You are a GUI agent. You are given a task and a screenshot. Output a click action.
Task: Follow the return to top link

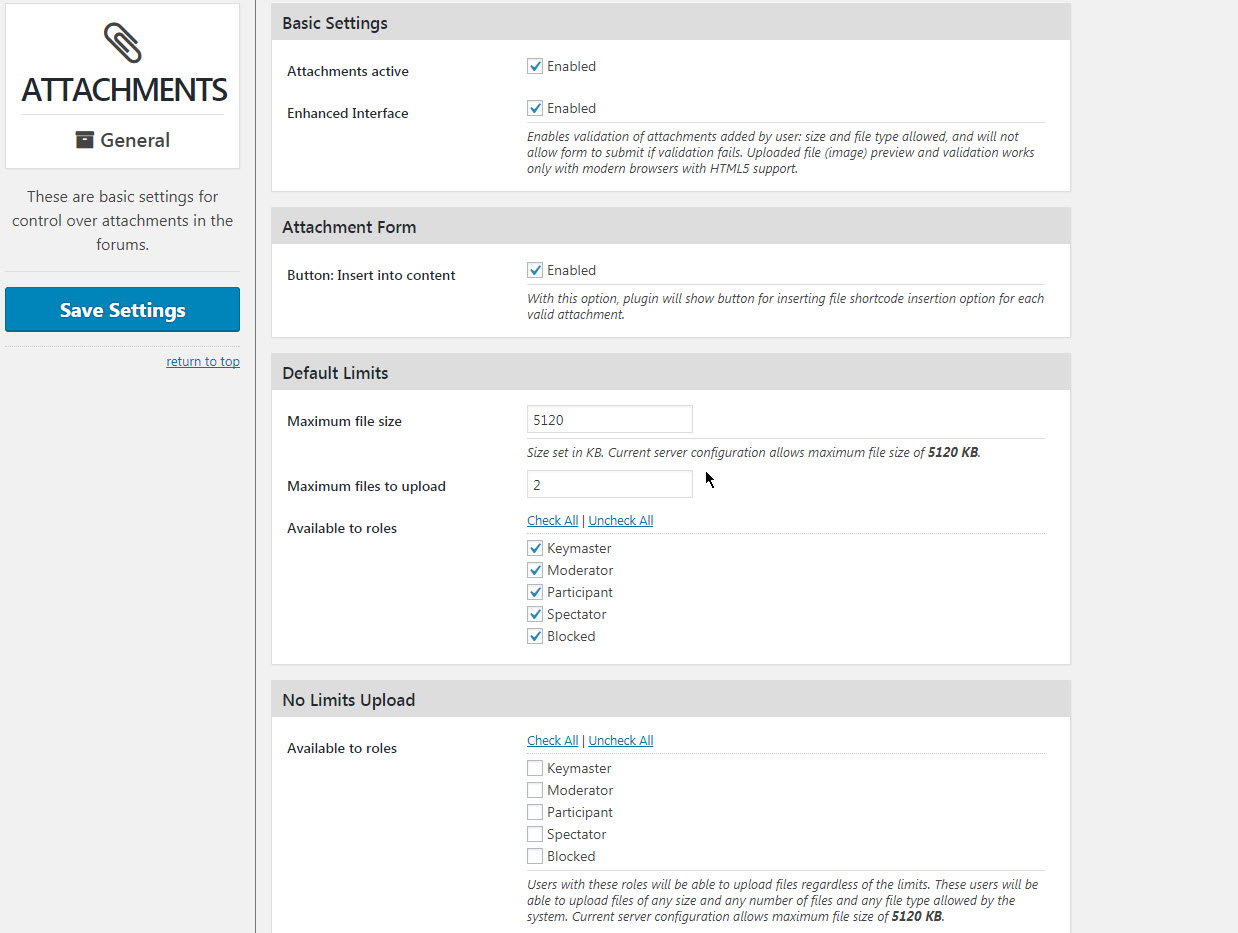[203, 362]
